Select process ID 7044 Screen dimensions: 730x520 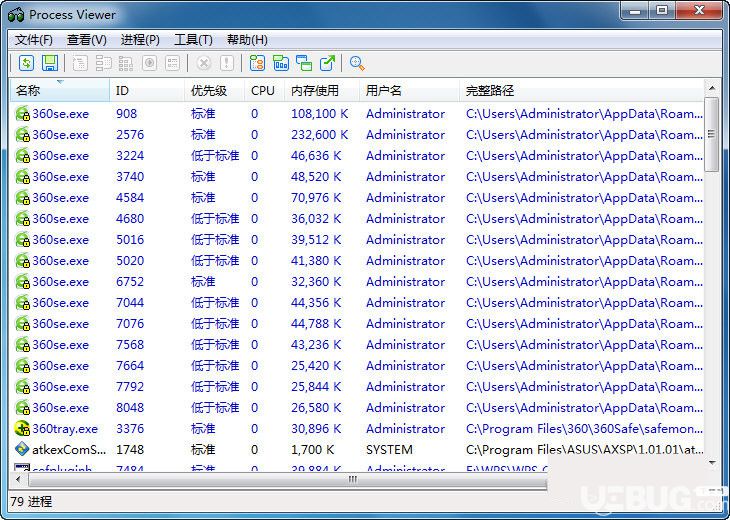(130, 303)
